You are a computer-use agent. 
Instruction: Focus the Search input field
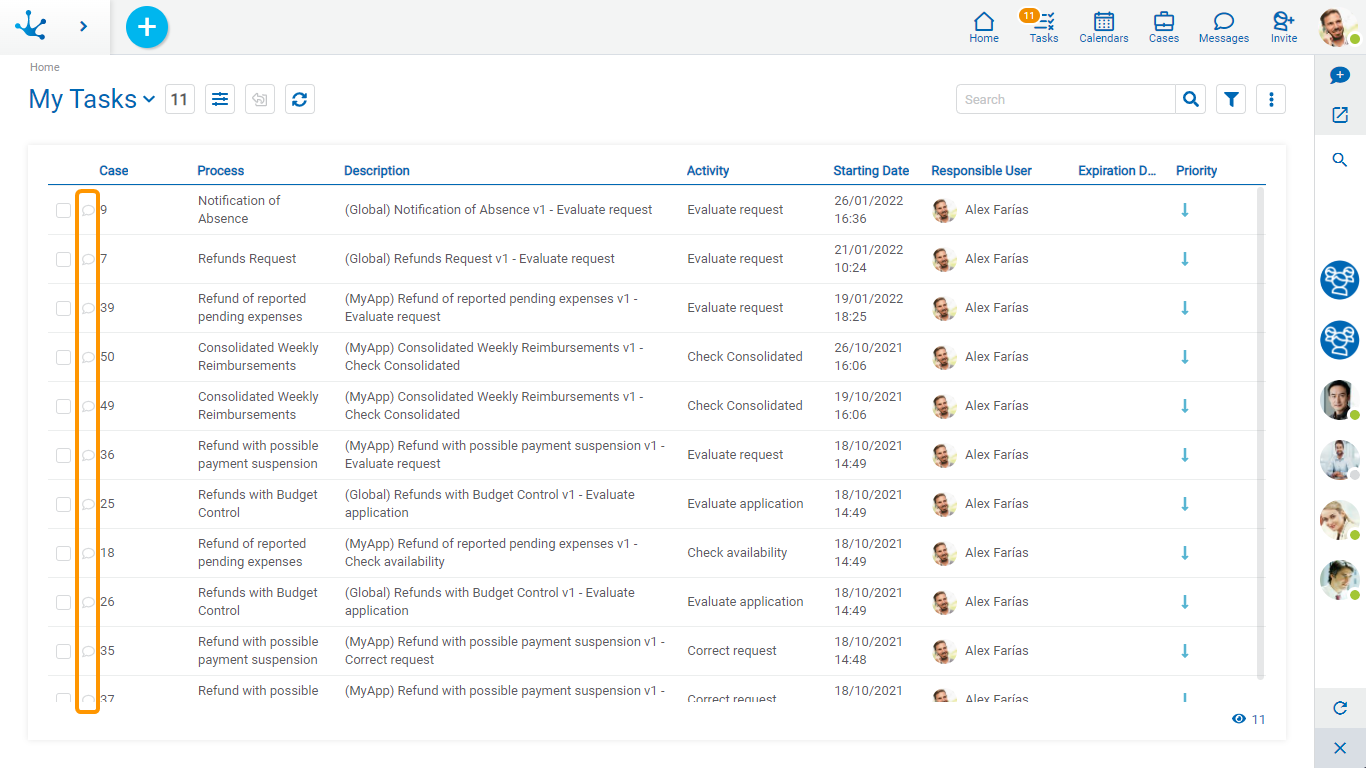click(1066, 99)
